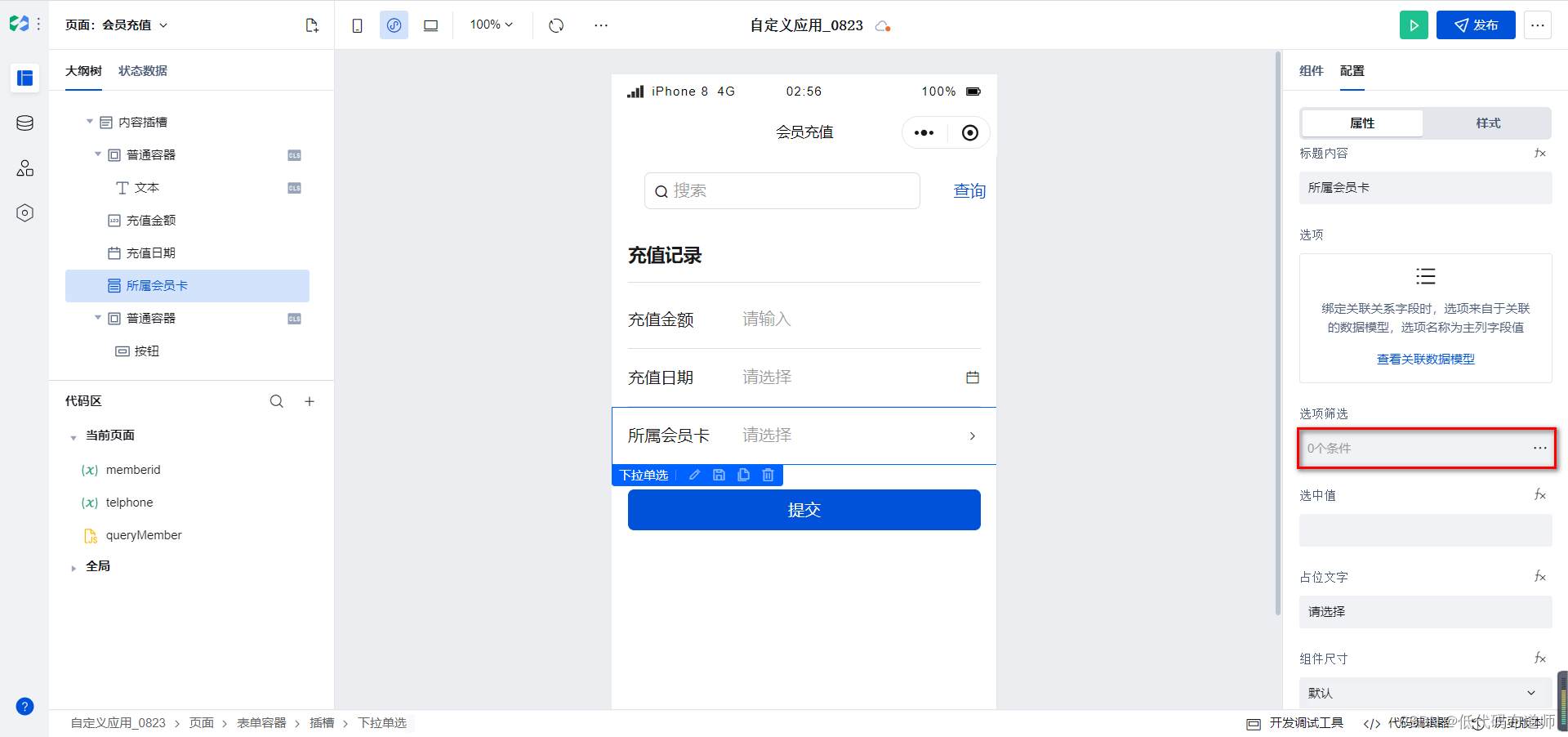Switch to the 大纲树 tab

[x=83, y=71]
